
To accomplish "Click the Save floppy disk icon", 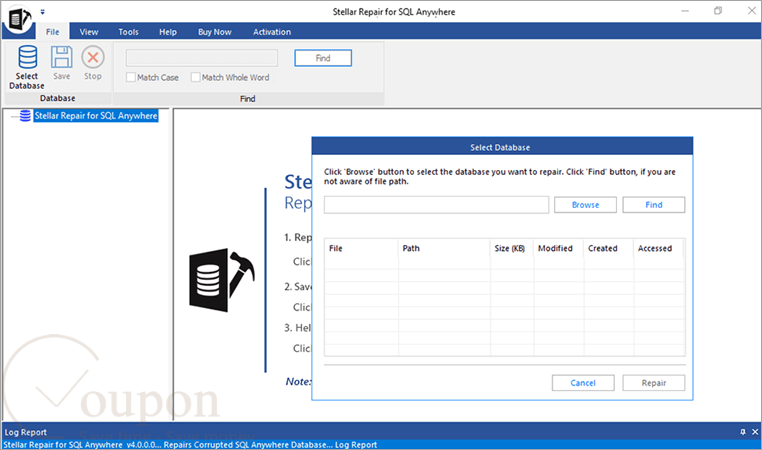I will (x=62, y=57).
